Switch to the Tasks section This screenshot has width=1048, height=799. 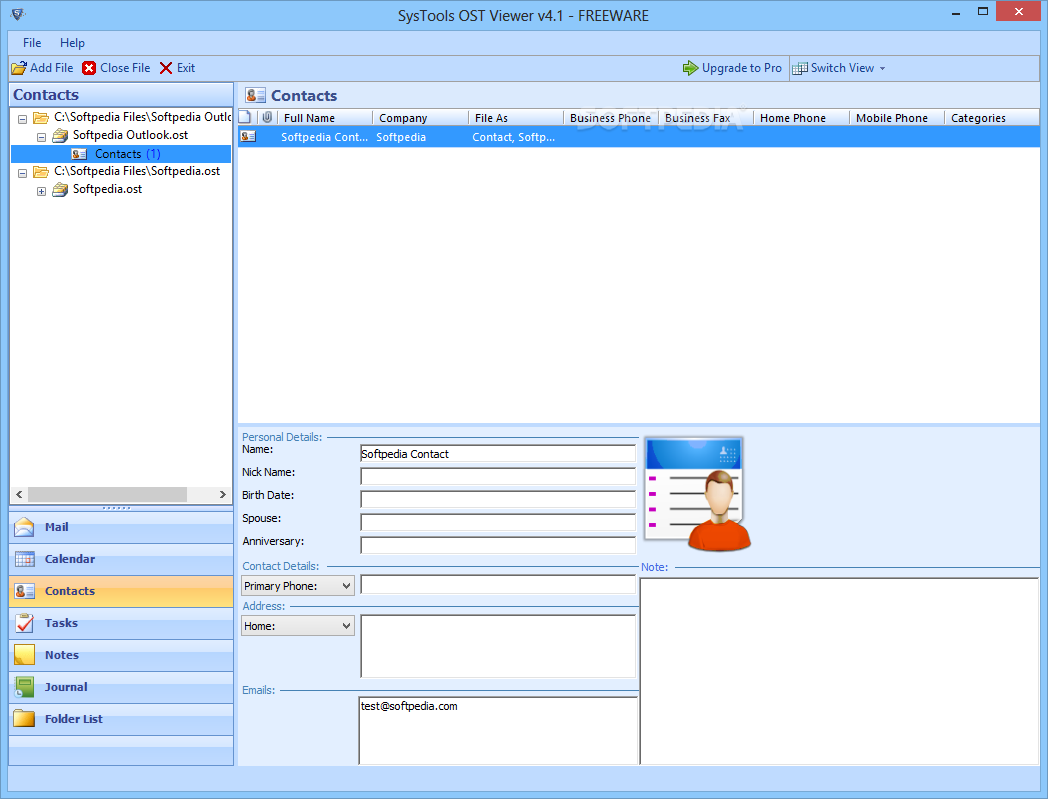(121, 623)
